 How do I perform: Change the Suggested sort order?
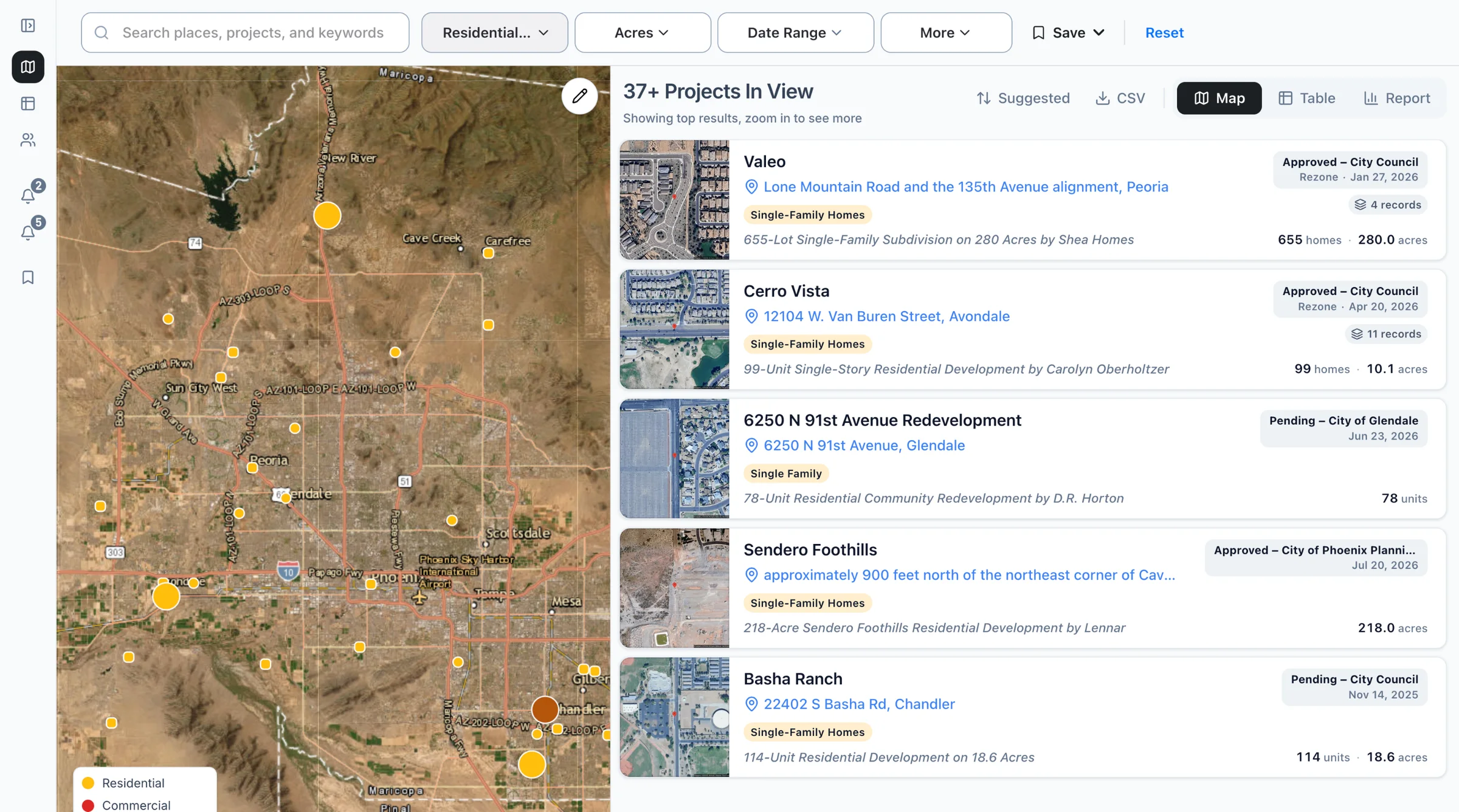coord(1023,98)
